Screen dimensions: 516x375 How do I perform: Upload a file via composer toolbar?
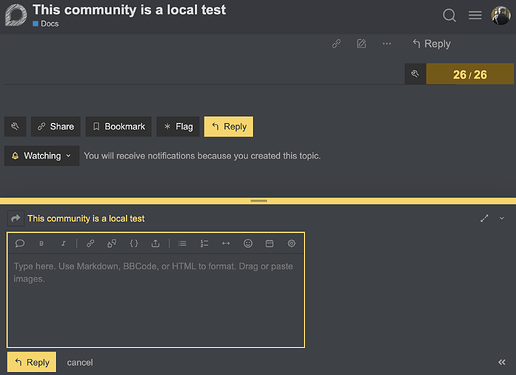point(155,243)
